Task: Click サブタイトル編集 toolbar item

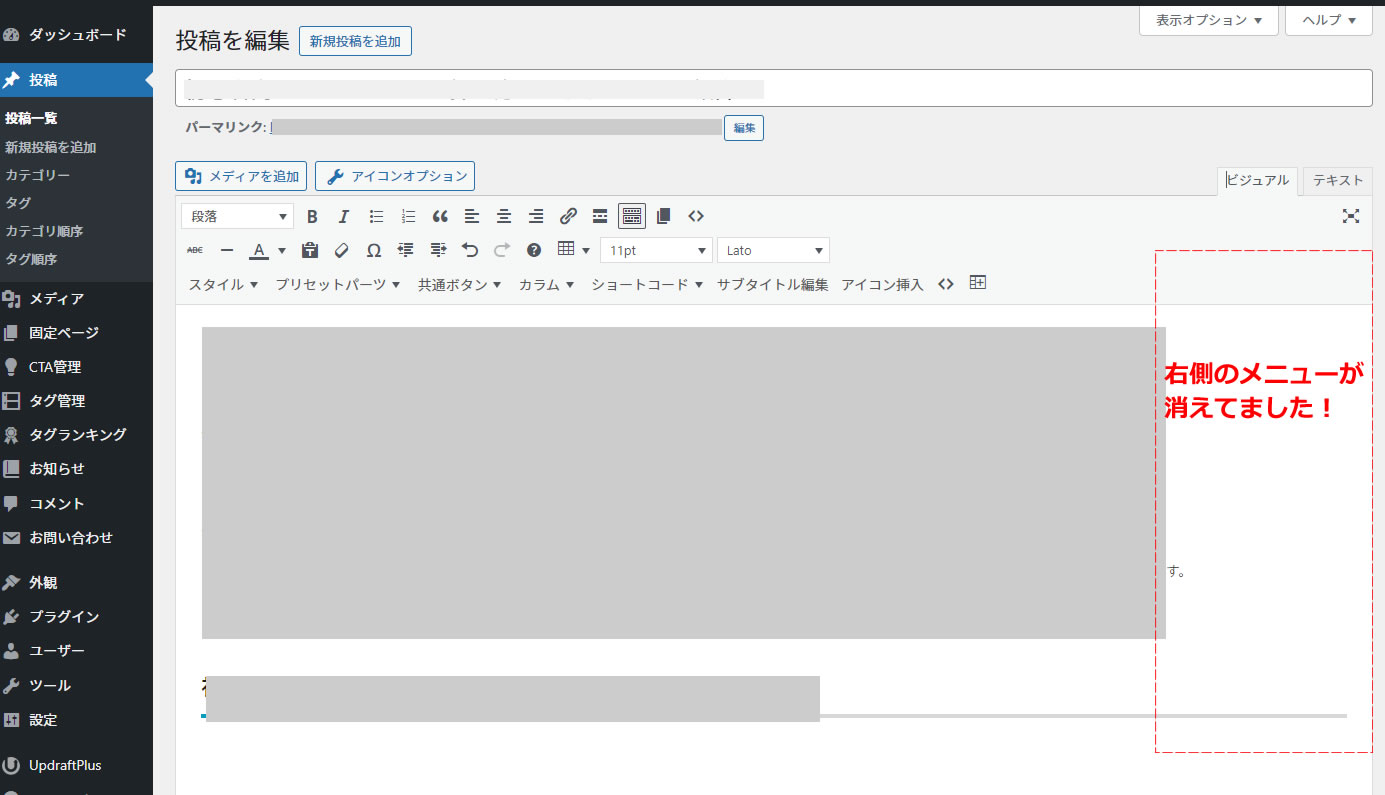Action: click(x=773, y=284)
